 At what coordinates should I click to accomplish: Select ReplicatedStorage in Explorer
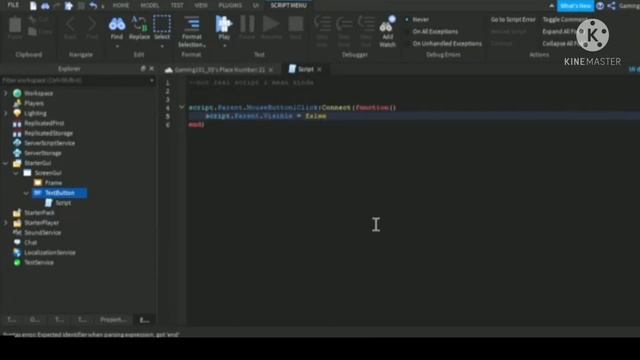tap(49, 133)
